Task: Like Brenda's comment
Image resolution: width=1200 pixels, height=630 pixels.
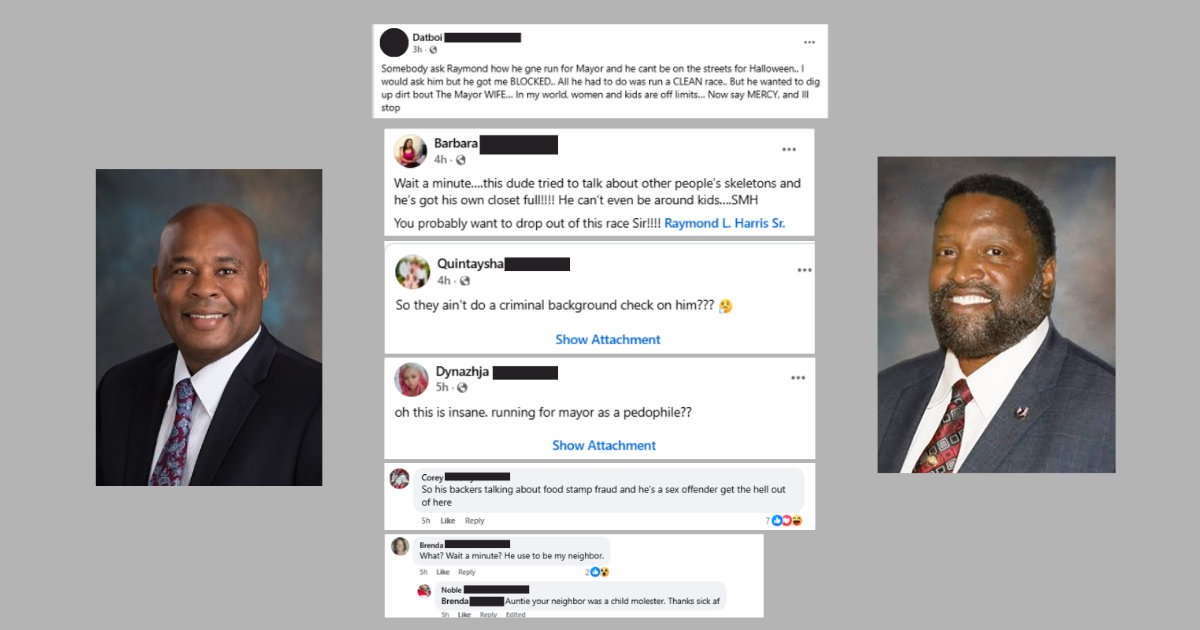Action: 442,572
